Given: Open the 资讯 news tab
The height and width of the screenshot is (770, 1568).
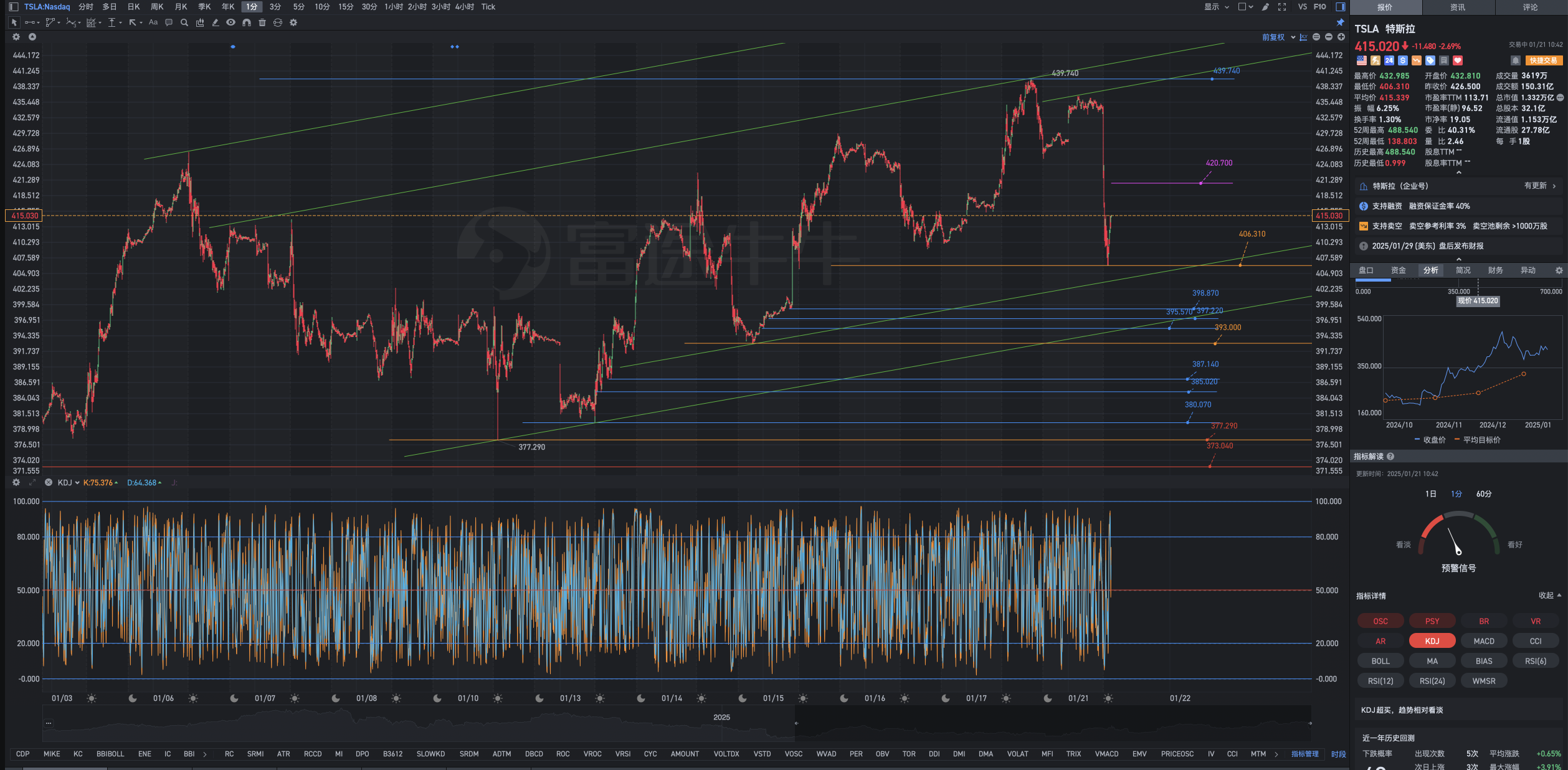Looking at the screenshot, I should (x=1458, y=7).
